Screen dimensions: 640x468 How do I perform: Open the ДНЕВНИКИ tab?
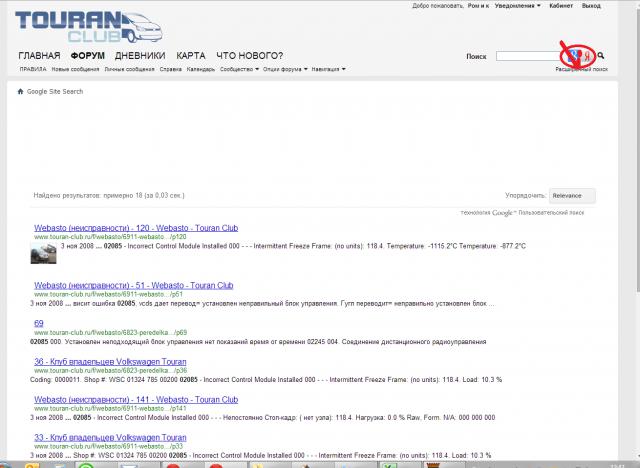click(140, 55)
